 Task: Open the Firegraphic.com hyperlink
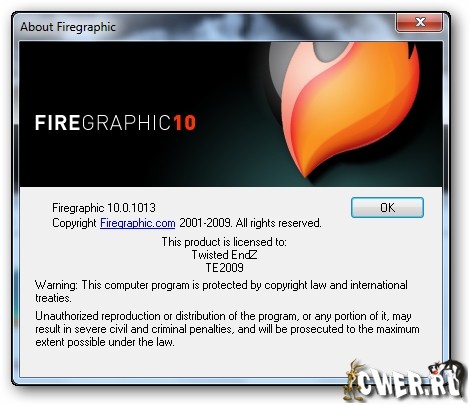point(138,223)
